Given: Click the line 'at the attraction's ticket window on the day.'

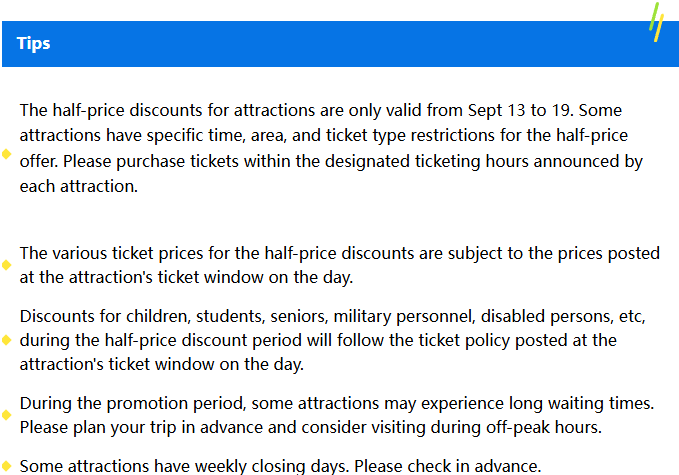Looking at the screenshot, I should pyautogui.click(x=186, y=277).
